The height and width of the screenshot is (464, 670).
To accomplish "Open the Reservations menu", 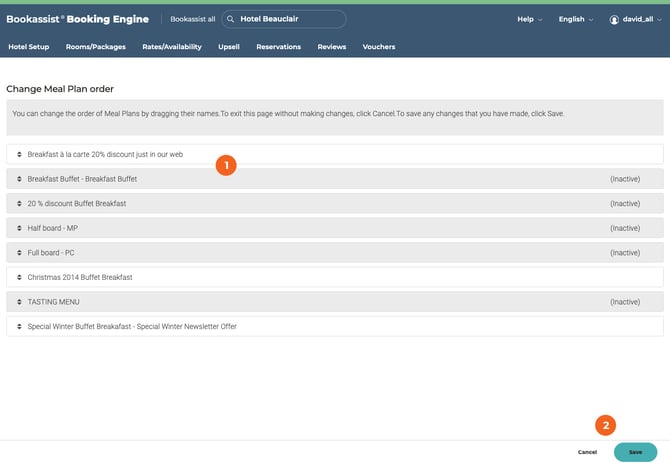I will click(278, 47).
